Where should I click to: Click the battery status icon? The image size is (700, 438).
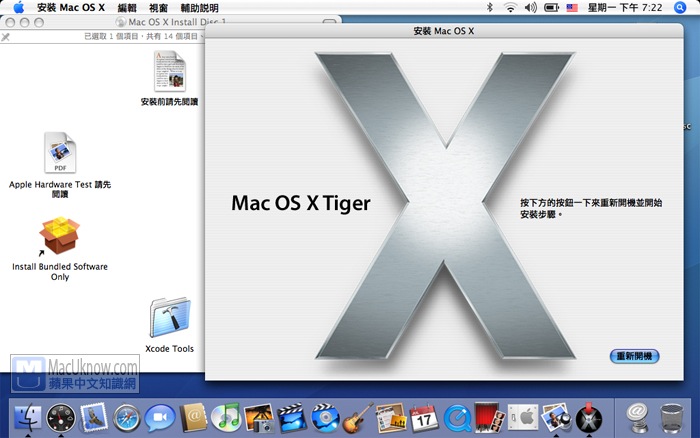point(551,7)
